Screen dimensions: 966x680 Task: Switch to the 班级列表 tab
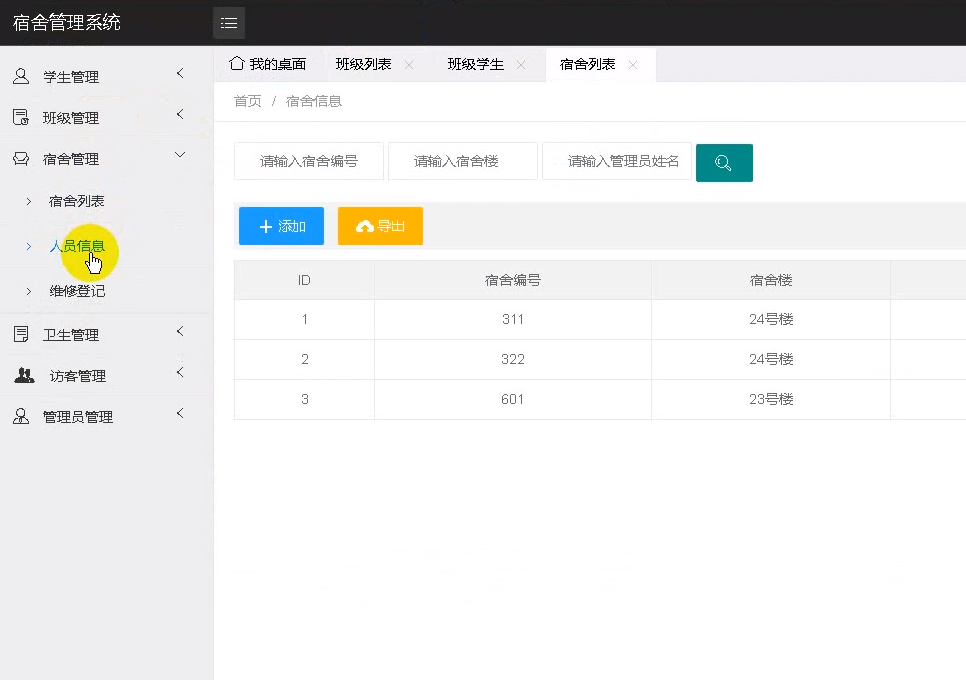point(363,64)
